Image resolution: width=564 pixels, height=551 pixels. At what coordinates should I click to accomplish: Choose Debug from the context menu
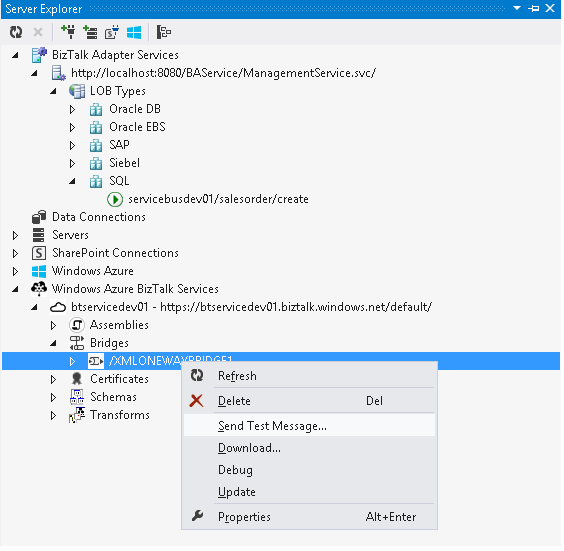click(x=310, y=471)
